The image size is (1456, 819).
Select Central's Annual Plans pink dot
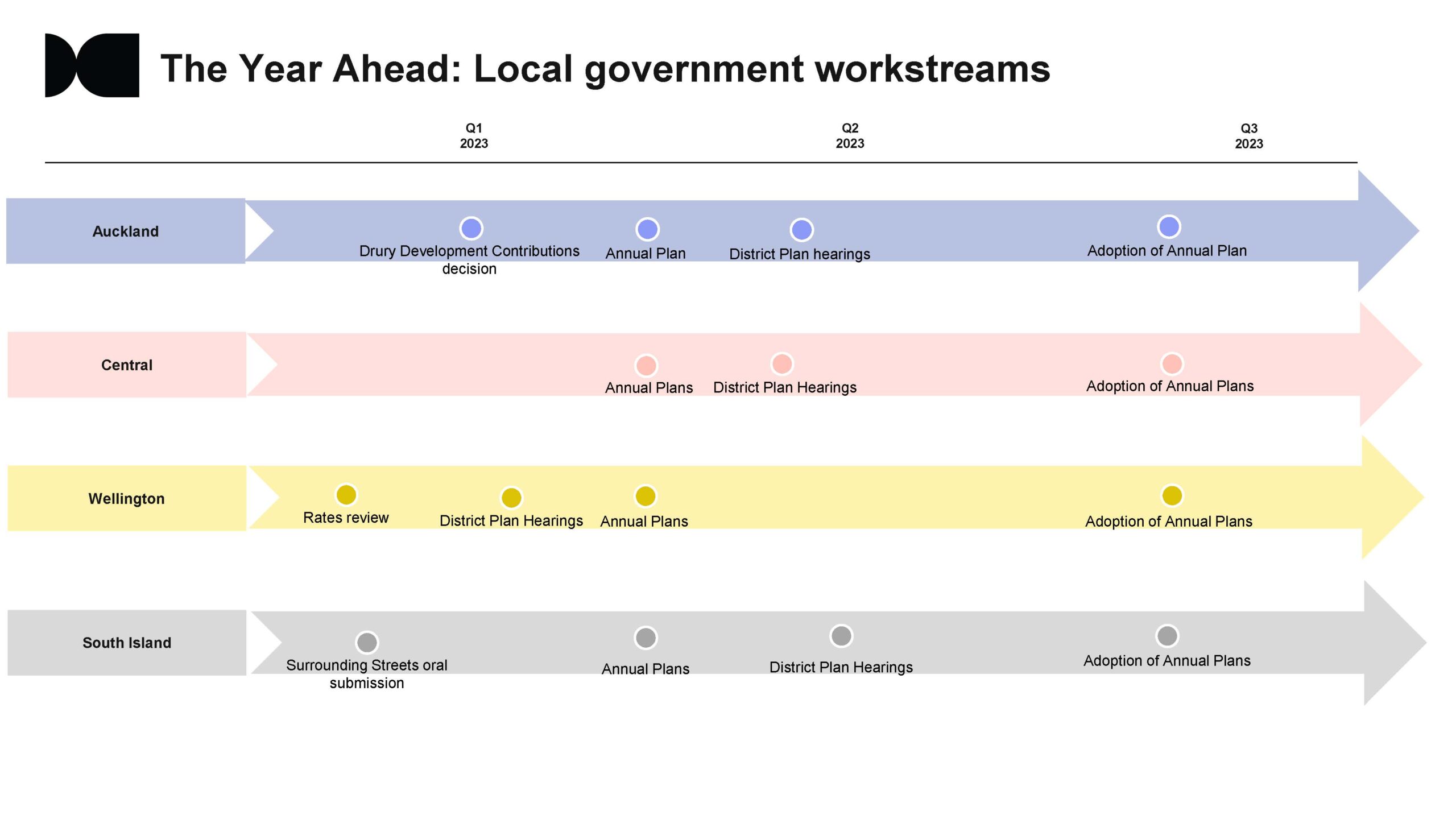[646, 365]
